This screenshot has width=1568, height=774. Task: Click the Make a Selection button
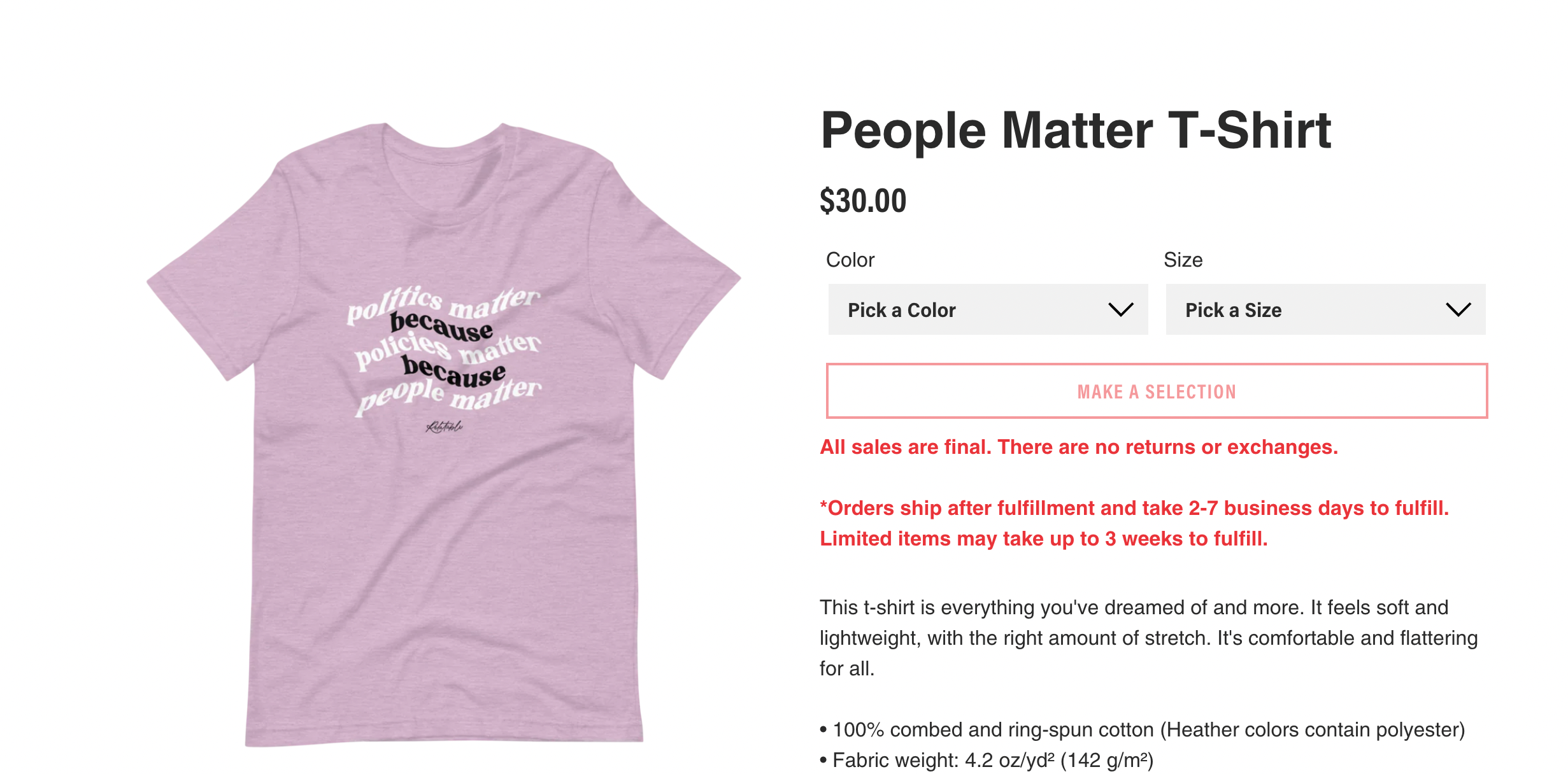point(1157,391)
